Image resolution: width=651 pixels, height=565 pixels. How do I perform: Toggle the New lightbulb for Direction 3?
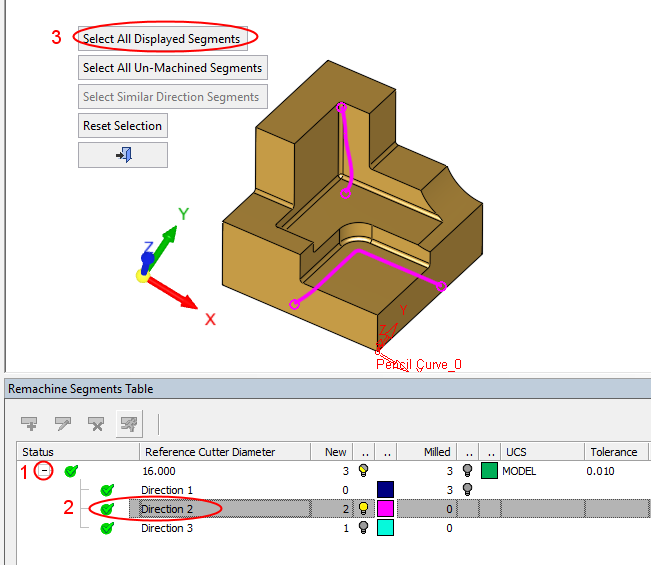[x=364, y=528]
